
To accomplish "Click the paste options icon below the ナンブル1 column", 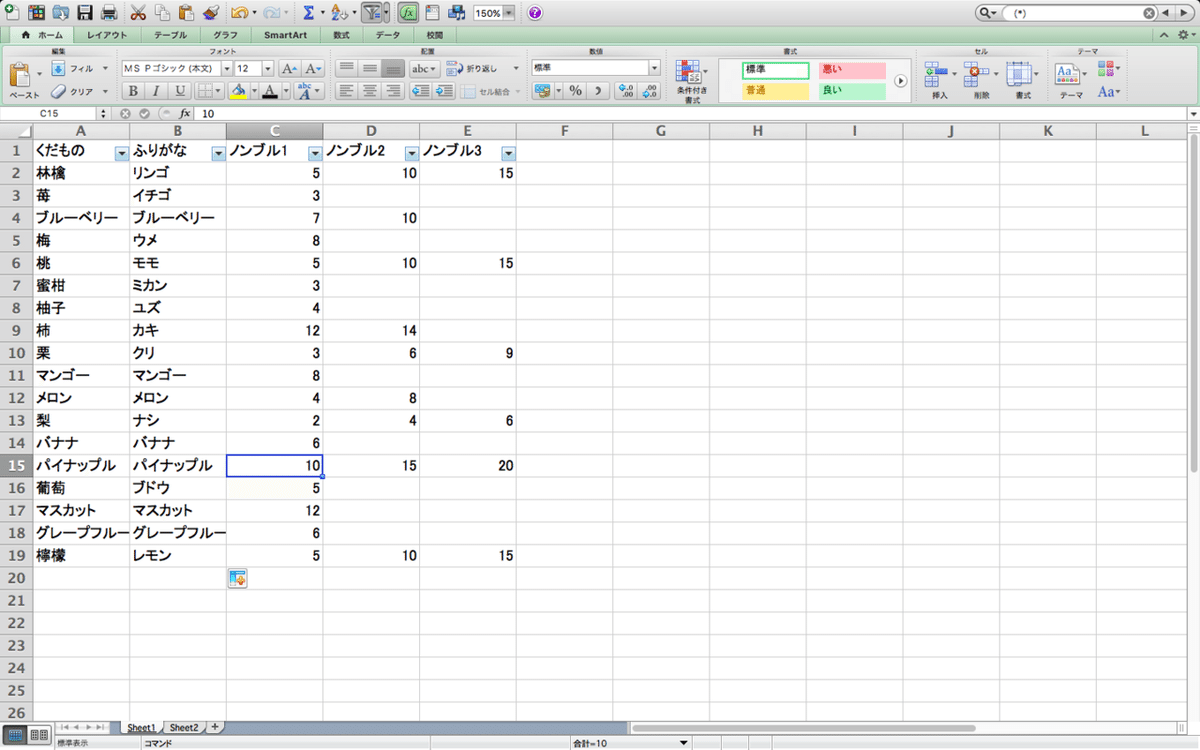I will 237,578.
